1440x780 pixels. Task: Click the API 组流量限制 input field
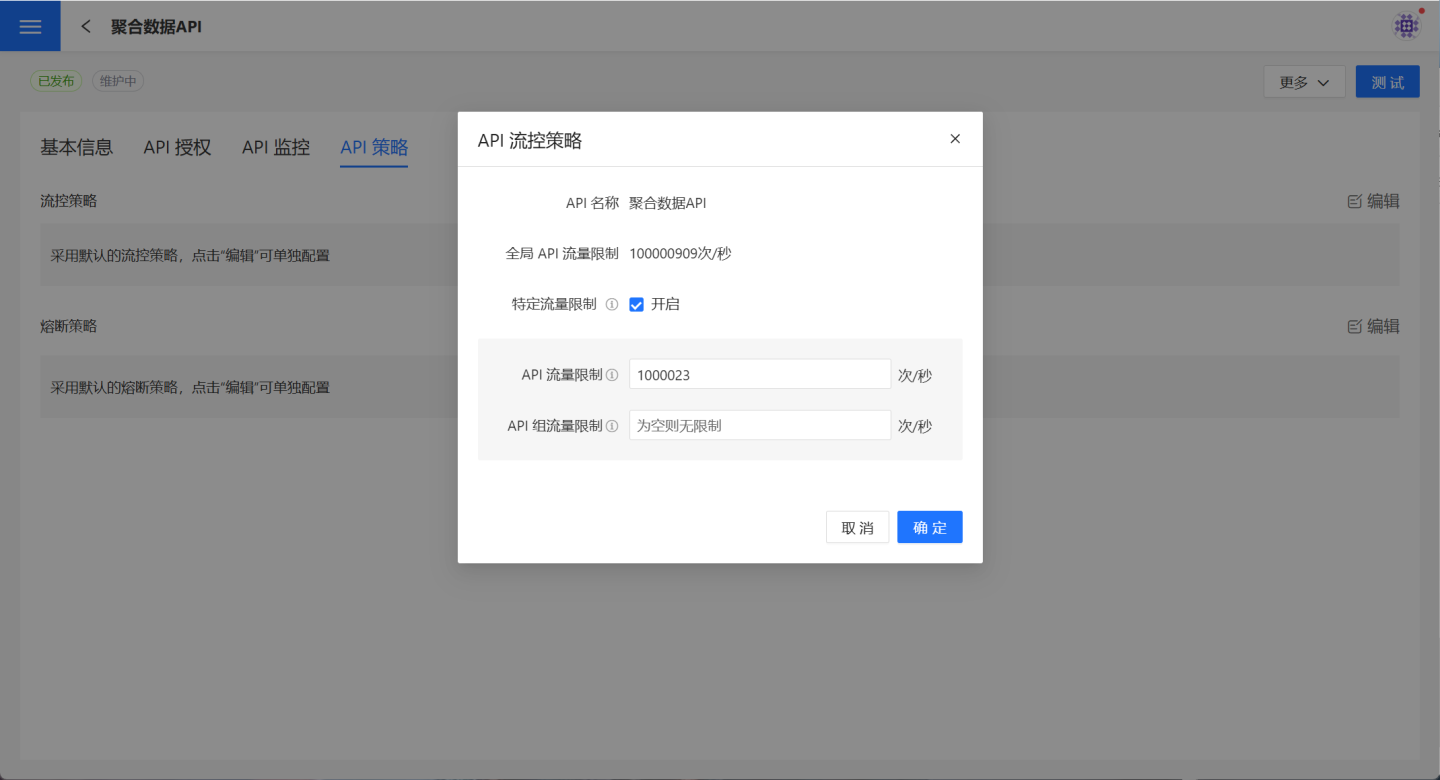(x=759, y=426)
